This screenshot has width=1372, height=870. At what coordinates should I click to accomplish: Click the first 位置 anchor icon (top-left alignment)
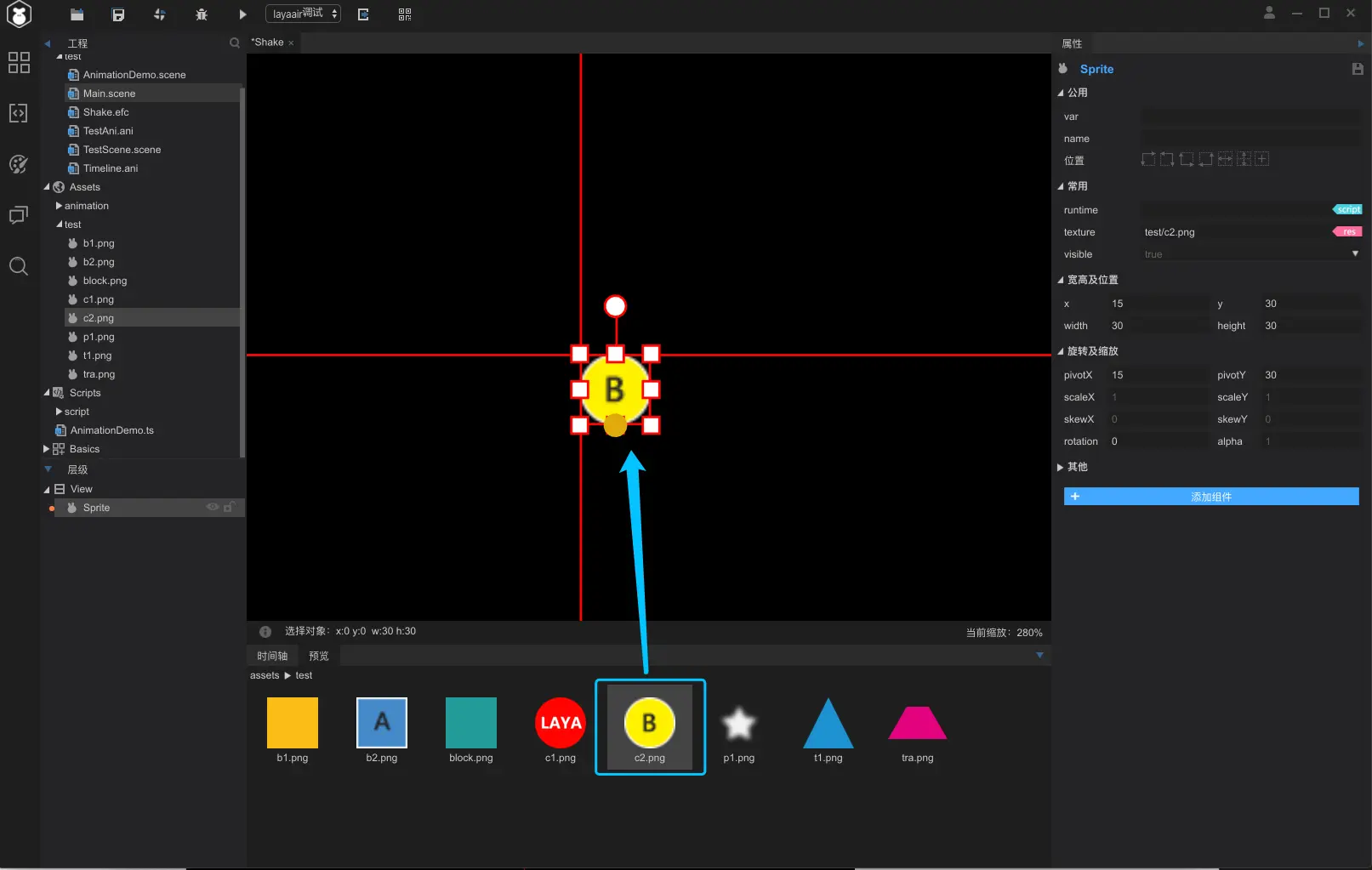[1148, 159]
